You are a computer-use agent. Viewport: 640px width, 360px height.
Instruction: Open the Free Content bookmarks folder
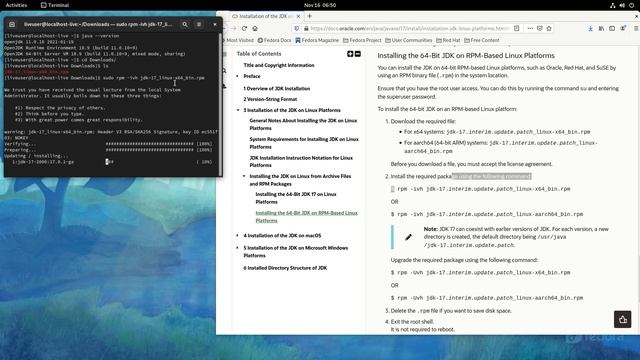pyautogui.click(x=482, y=40)
